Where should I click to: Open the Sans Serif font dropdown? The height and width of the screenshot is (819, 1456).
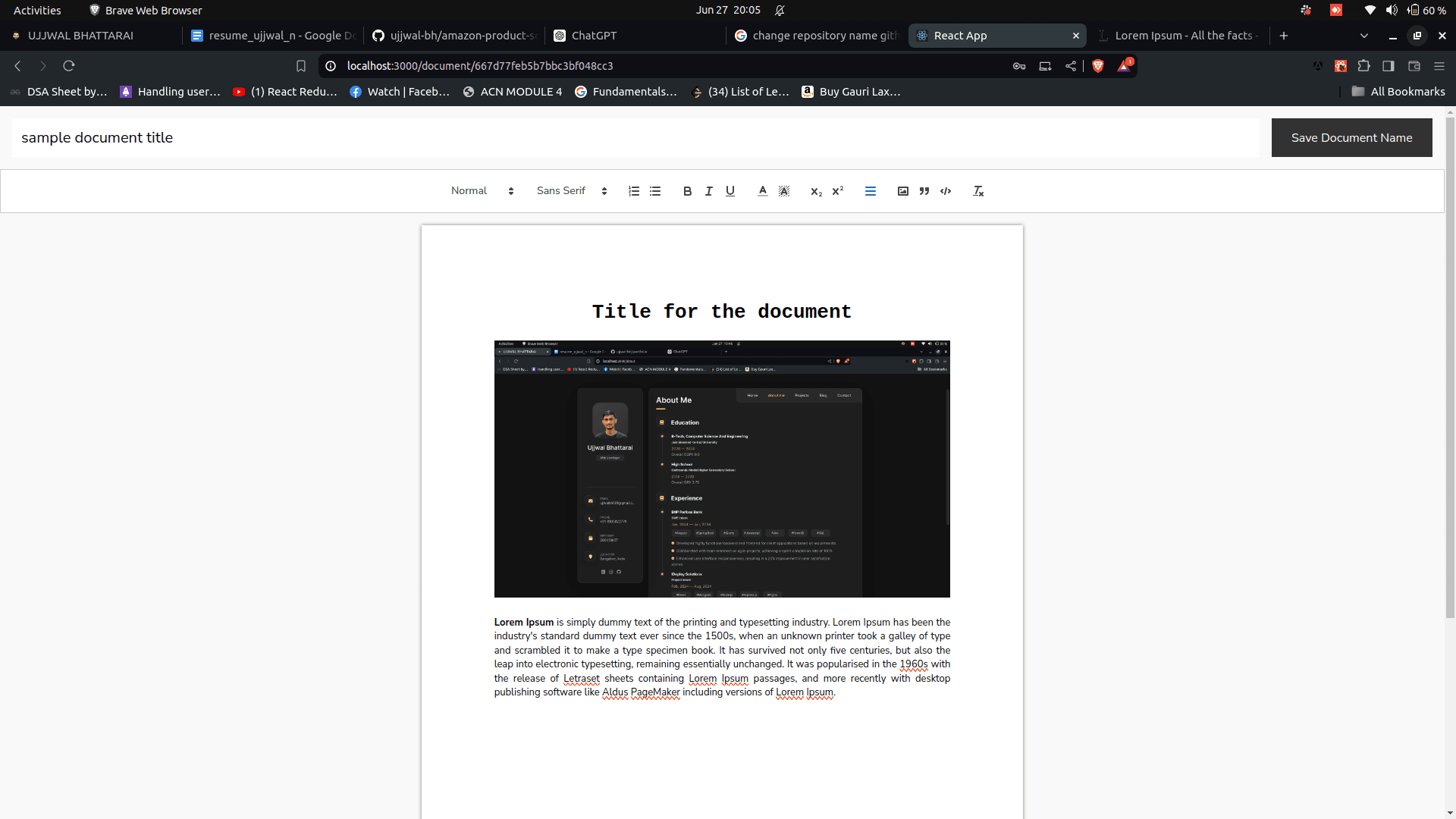pyautogui.click(x=572, y=191)
